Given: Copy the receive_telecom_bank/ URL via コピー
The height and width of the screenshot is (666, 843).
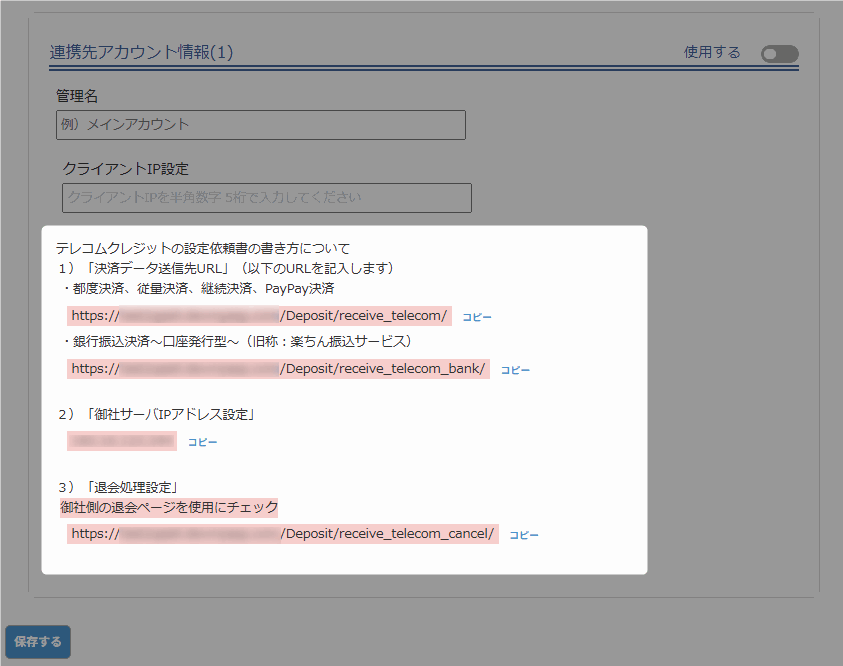Looking at the screenshot, I should [x=515, y=370].
